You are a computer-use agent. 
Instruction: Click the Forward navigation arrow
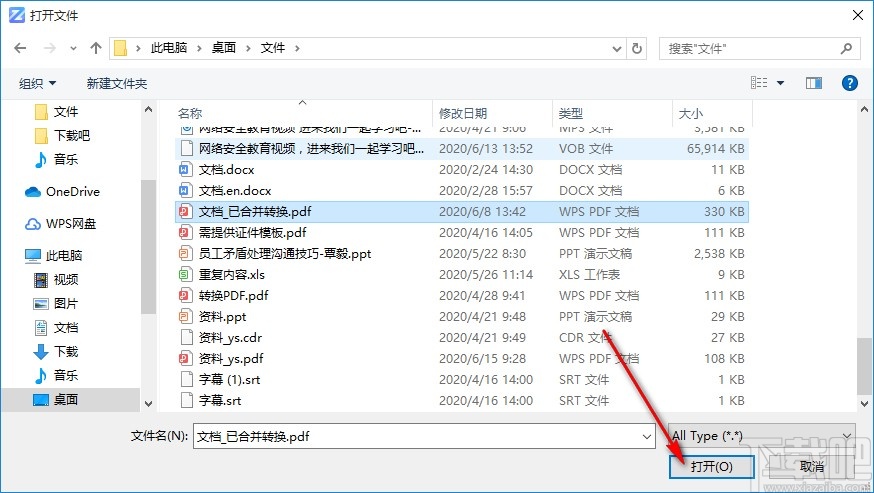[50, 49]
